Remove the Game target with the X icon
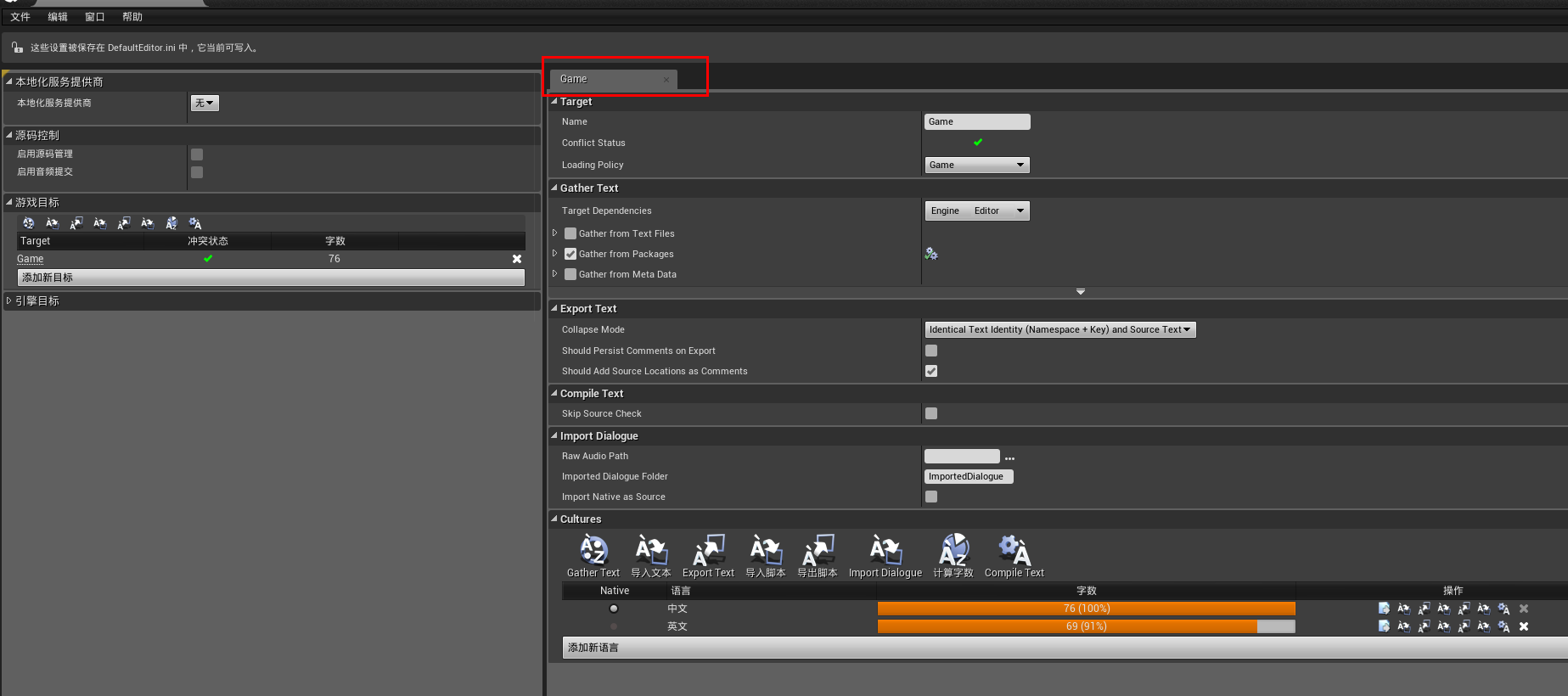1568x696 pixels. pyautogui.click(x=517, y=259)
